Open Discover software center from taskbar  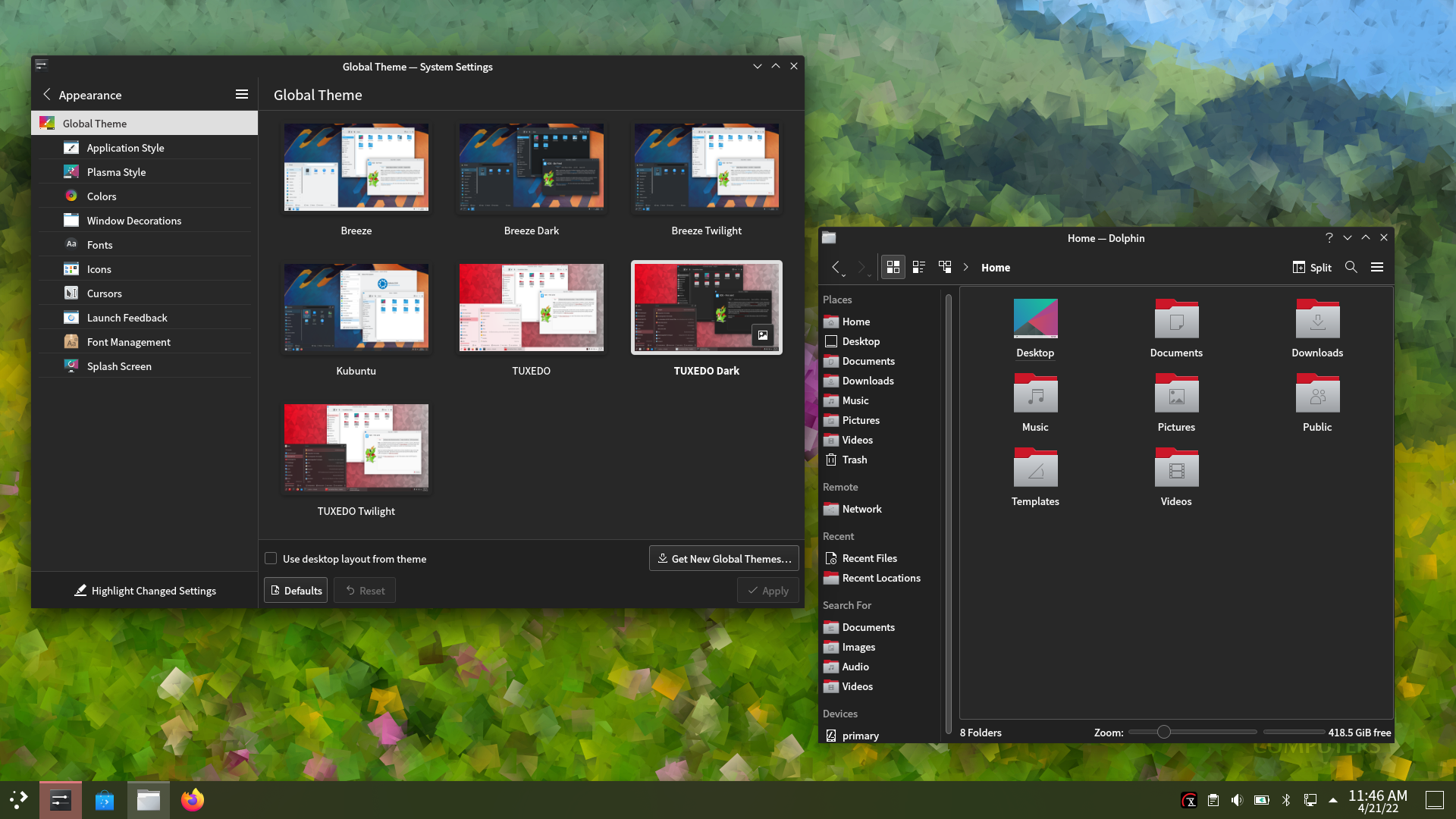[105, 800]
